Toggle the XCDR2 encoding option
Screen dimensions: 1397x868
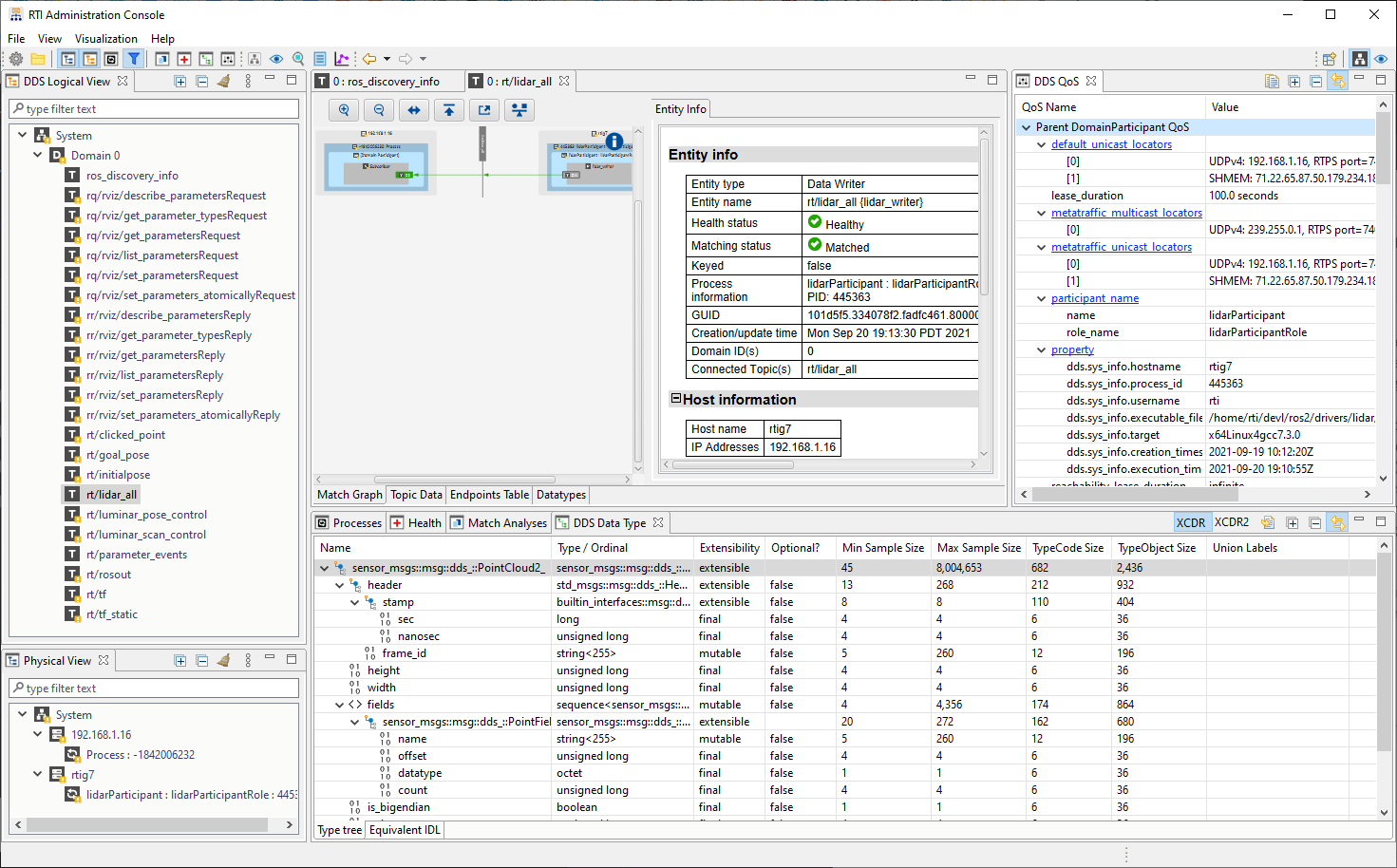pyautogui.click(x=1231, y=522)
